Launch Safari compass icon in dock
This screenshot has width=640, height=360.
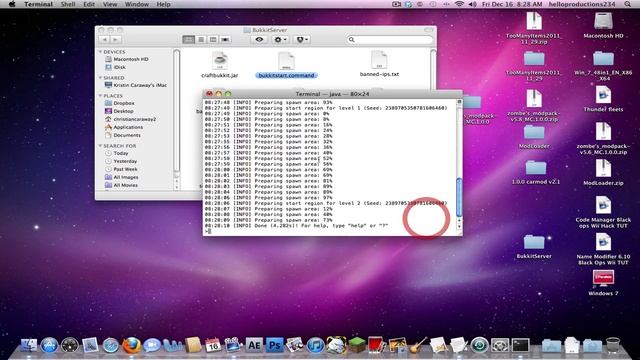pos(111,345)
